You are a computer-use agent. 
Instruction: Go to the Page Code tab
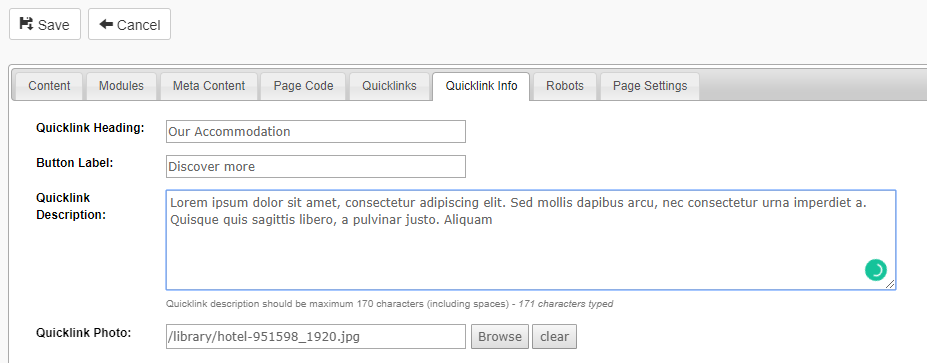[x=303, y=86]
